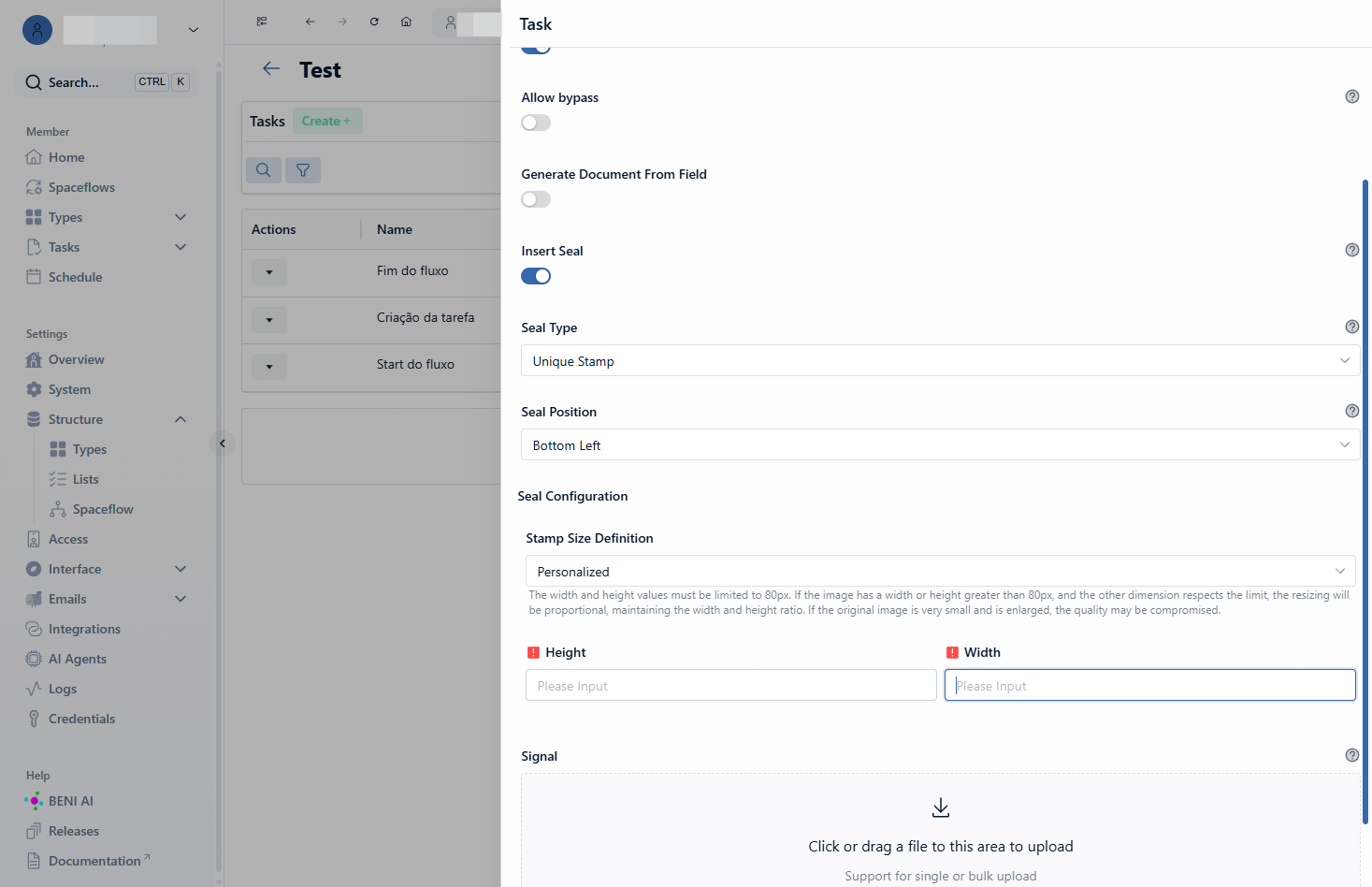Click the help icon for Signal

[1351, 755]
